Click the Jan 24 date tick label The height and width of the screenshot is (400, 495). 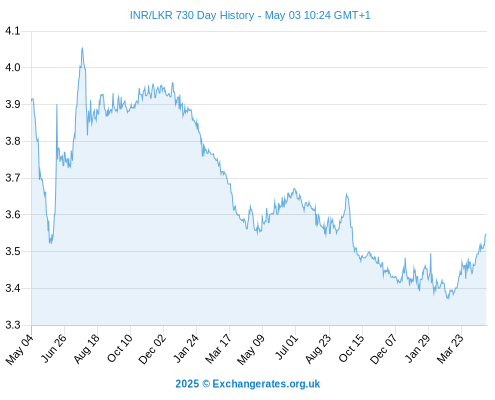(186, 348)
